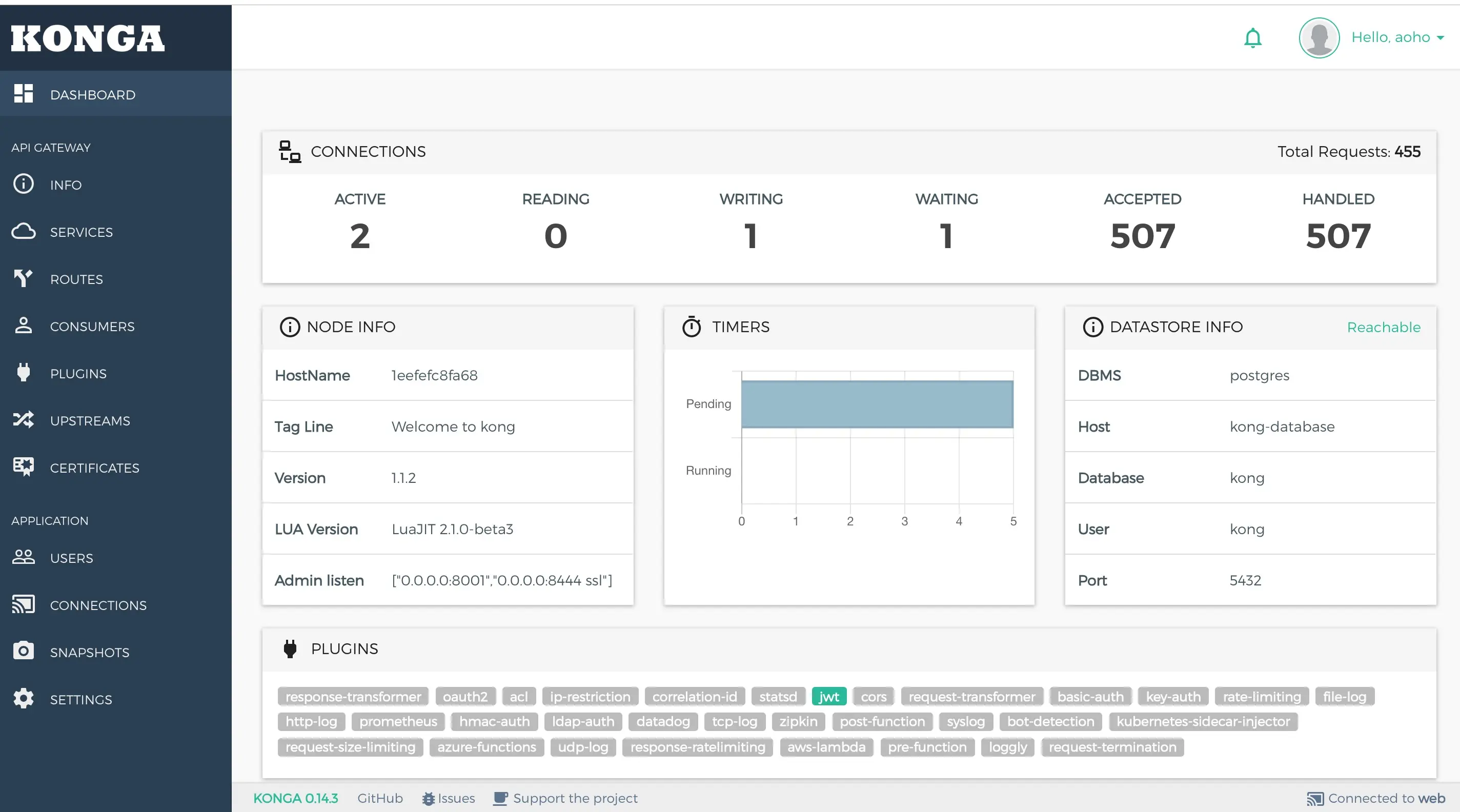Click the Plugins plug icon in sidebar
The height and width of the screenshot is (812, 1460).
[x=23, y=373]
